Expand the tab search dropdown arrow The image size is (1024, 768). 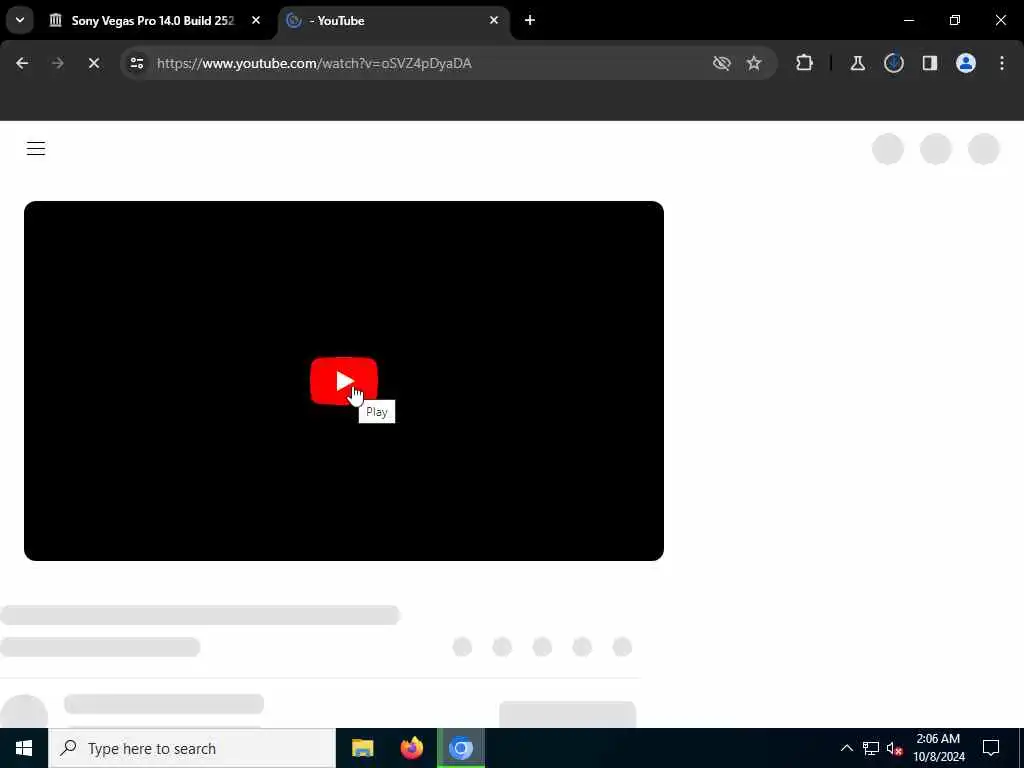pos(20,20)
